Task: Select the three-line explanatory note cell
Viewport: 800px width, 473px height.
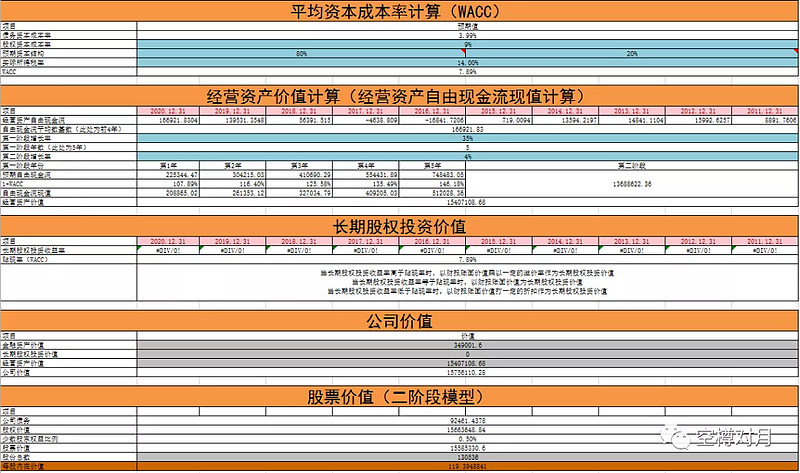Action: click(x=467, y=282)
